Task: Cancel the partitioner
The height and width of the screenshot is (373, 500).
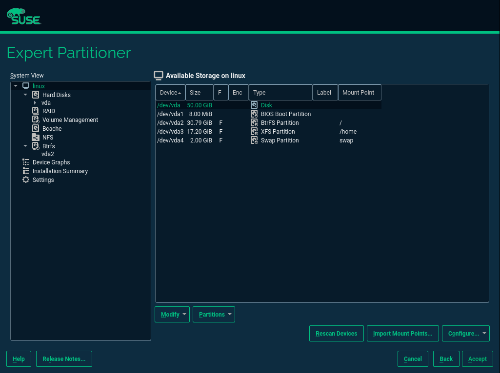Action: (413, 359)
